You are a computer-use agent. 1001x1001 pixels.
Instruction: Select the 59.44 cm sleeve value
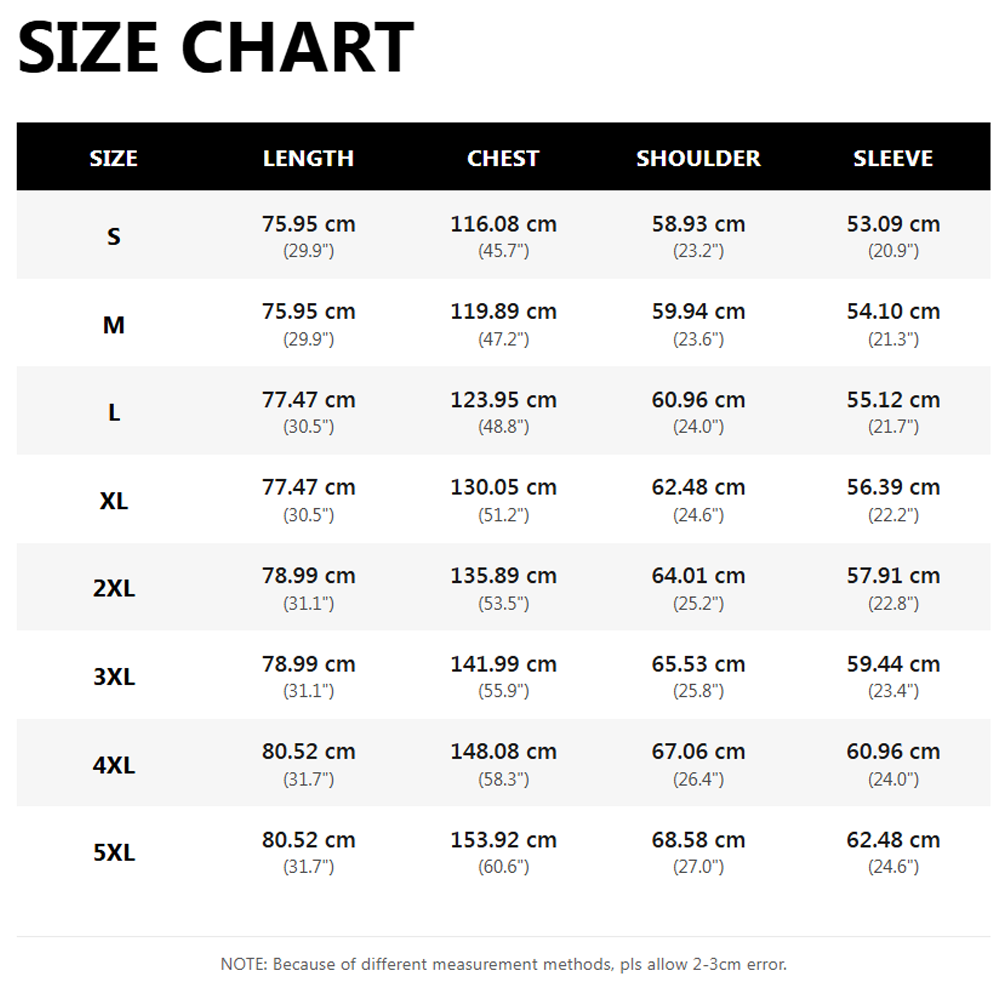(893, 665)
